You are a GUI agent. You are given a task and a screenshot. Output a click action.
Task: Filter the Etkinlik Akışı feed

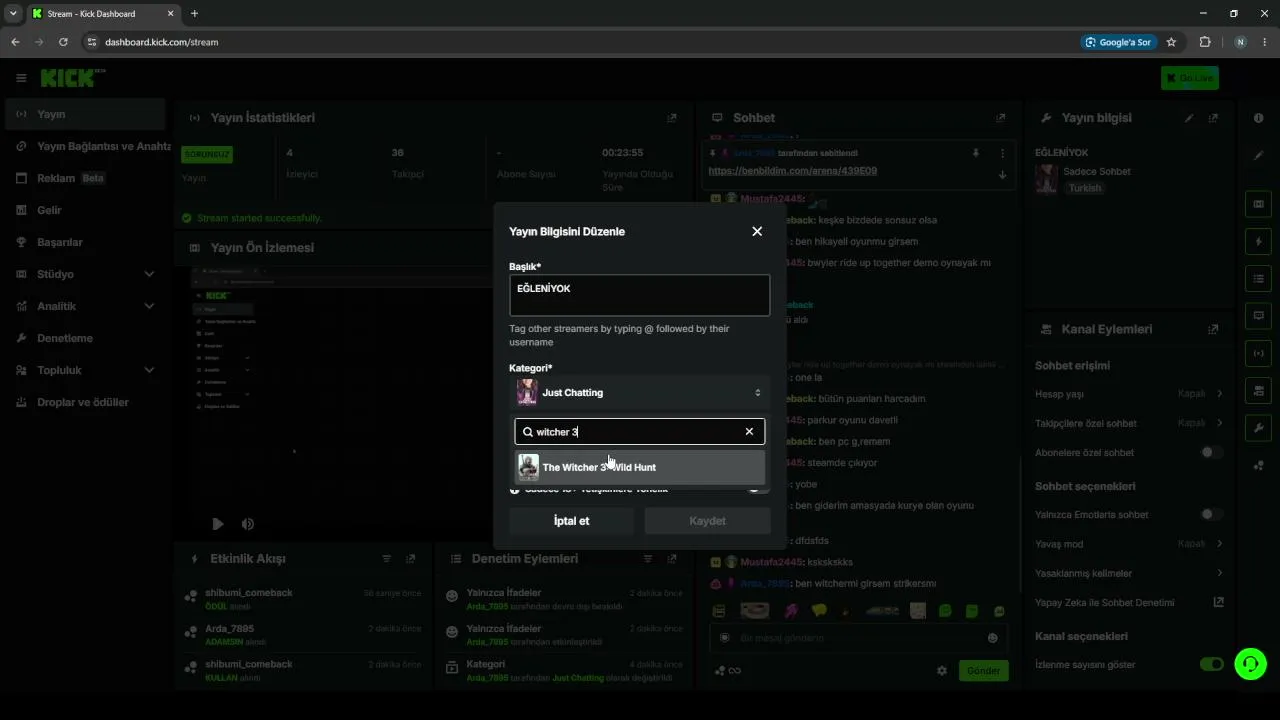[x=387, y=559]
